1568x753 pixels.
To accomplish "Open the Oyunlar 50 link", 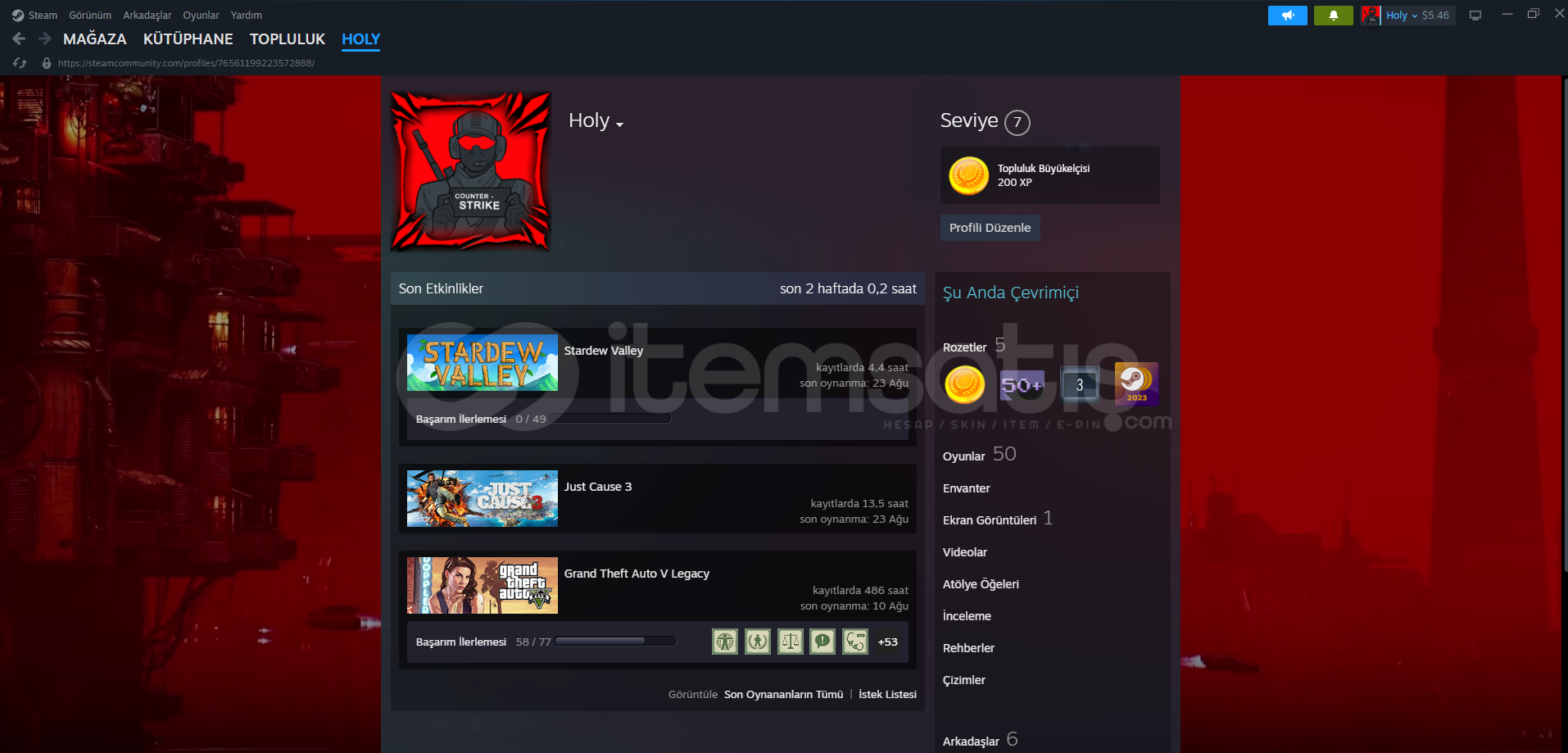I will (980, 455).
